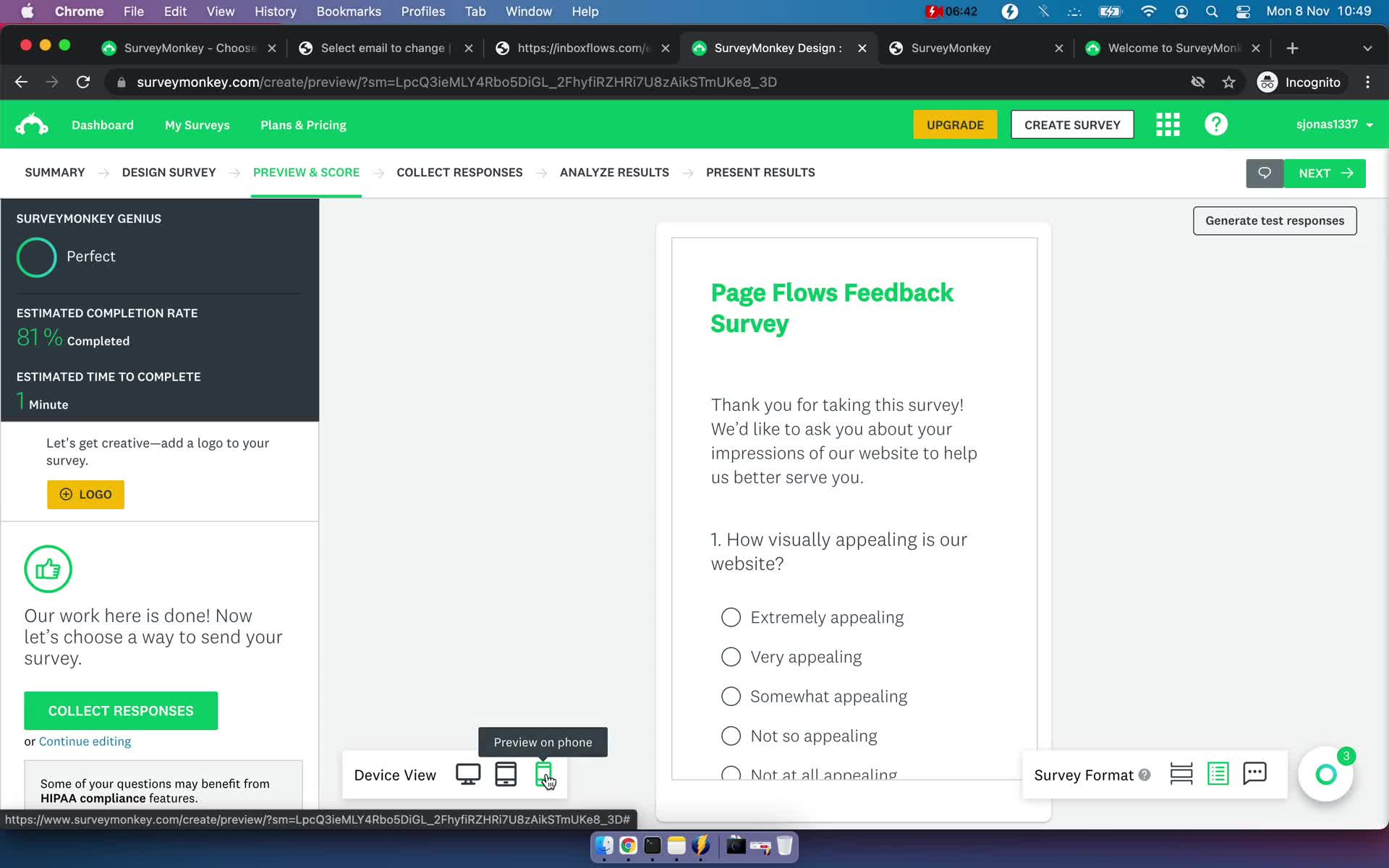
Task: Click the PREVIEW & SCORE tab
Action: tap(306, 172)
